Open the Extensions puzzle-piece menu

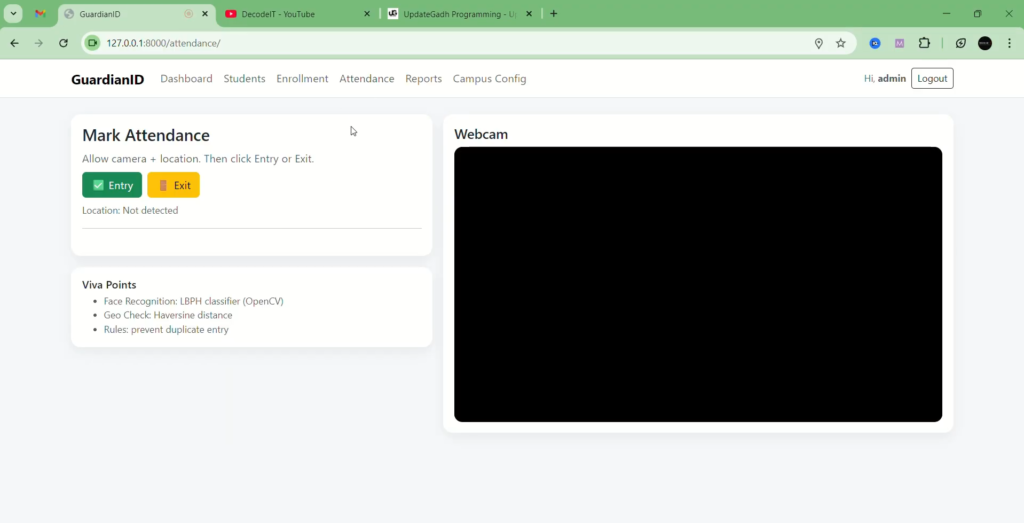(x=924, y=43)
